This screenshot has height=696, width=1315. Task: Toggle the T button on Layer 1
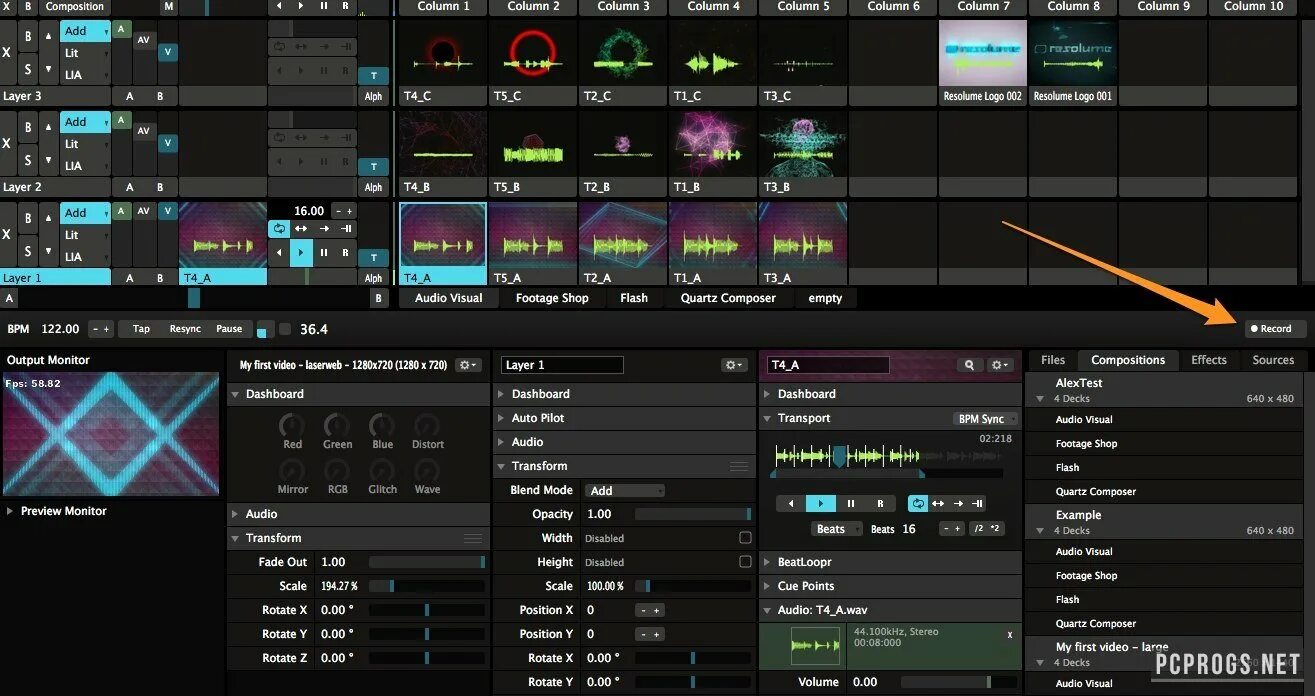click(x=374, y=258)
